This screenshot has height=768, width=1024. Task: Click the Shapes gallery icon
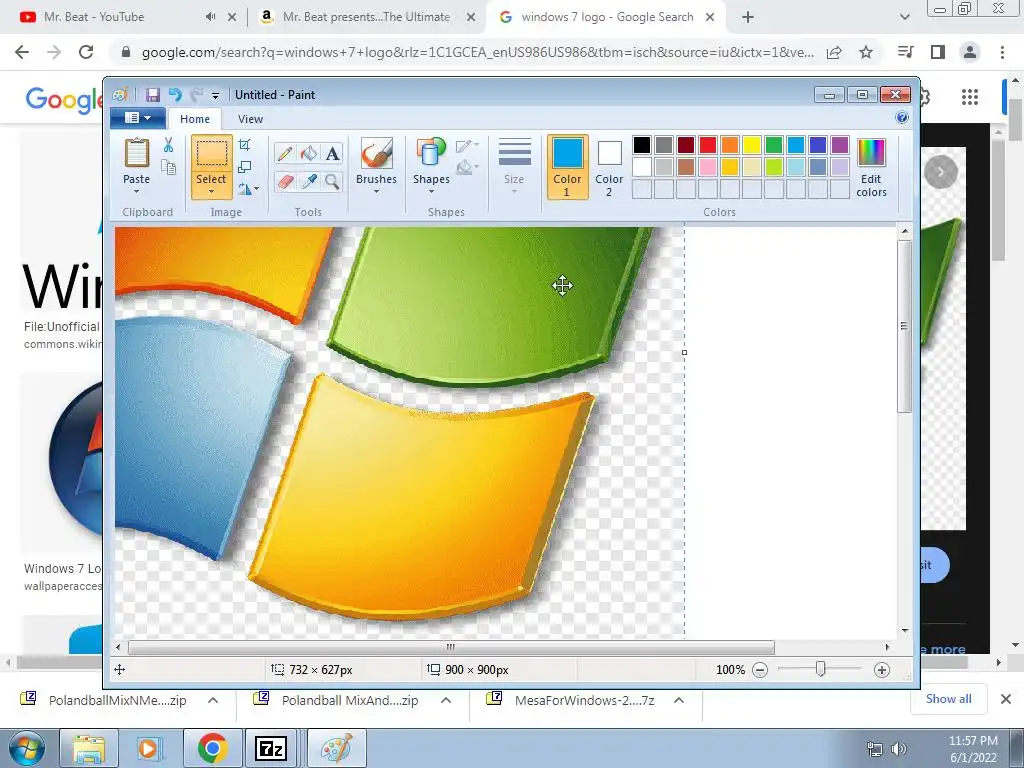(x=431, y=153)
